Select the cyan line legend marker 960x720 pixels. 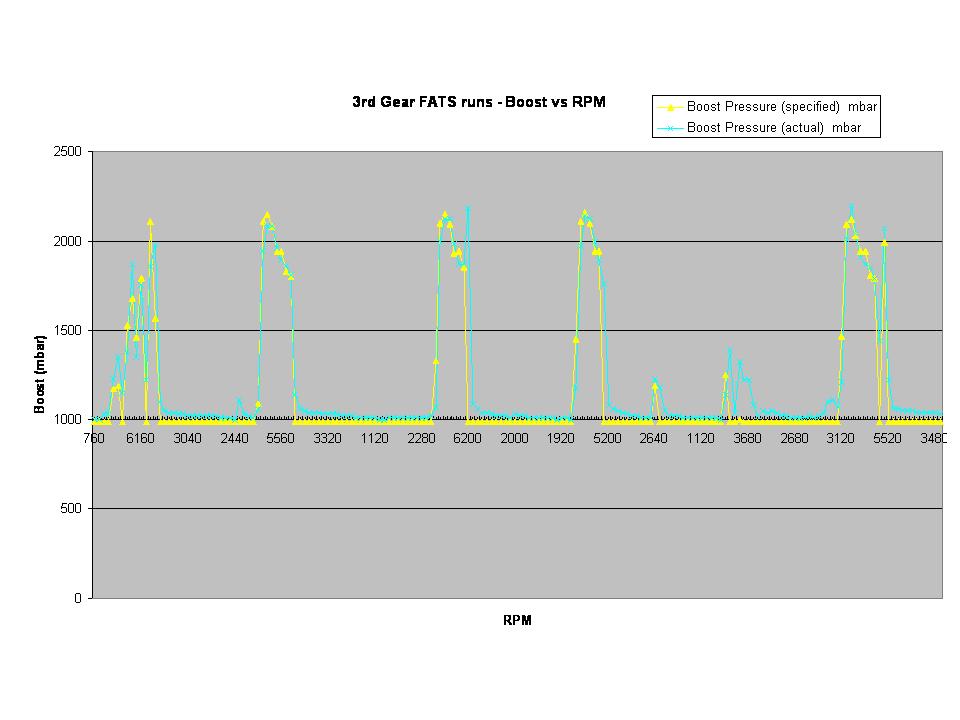pyautogui.click(x=670, y=128)
